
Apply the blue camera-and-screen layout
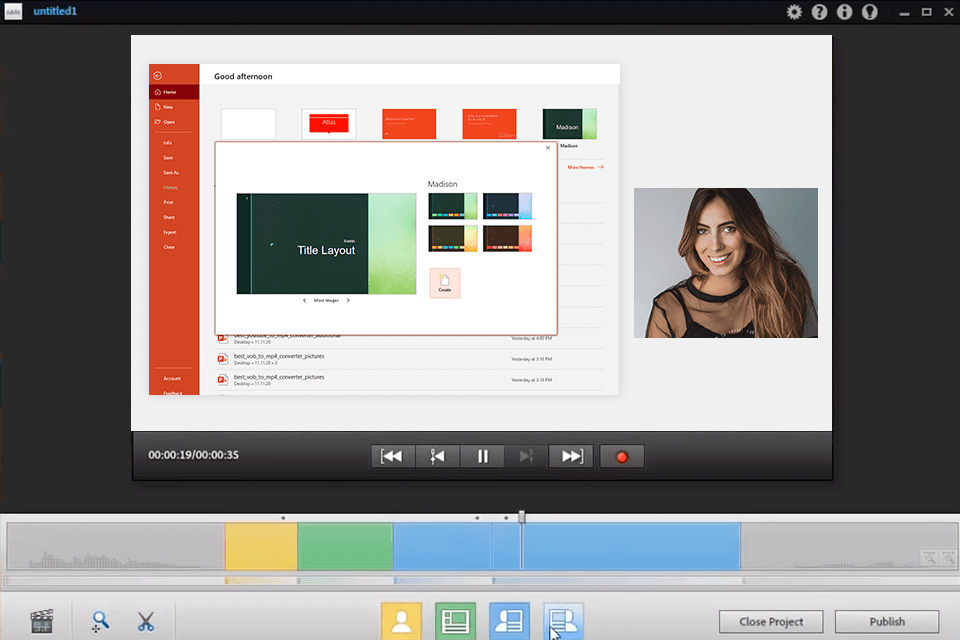click(x=509, y=621)
